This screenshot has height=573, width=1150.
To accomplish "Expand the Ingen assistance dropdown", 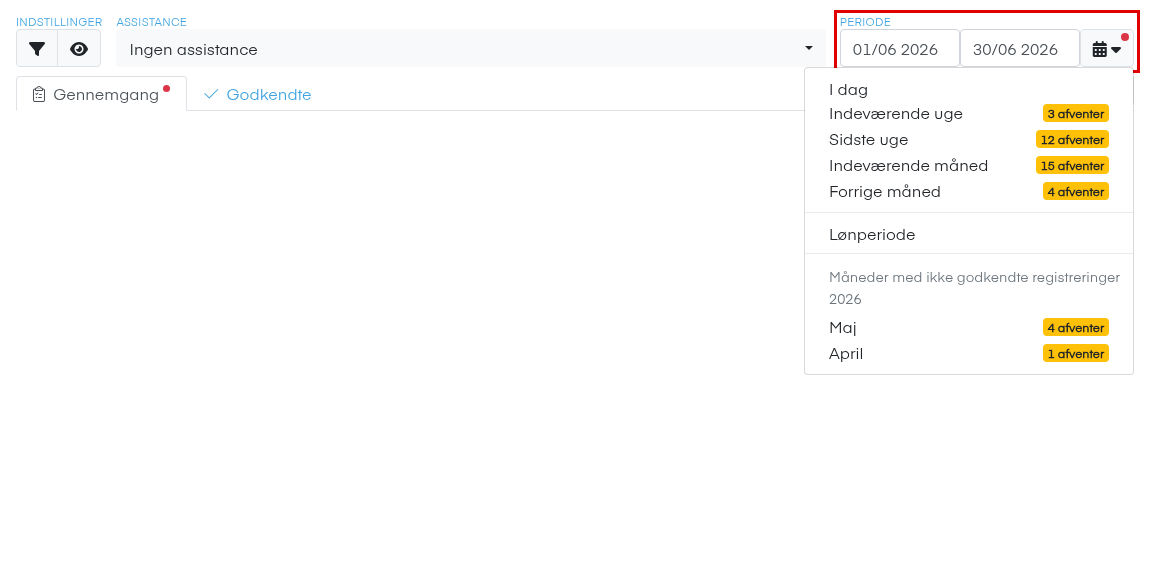I will click(471, 49).
